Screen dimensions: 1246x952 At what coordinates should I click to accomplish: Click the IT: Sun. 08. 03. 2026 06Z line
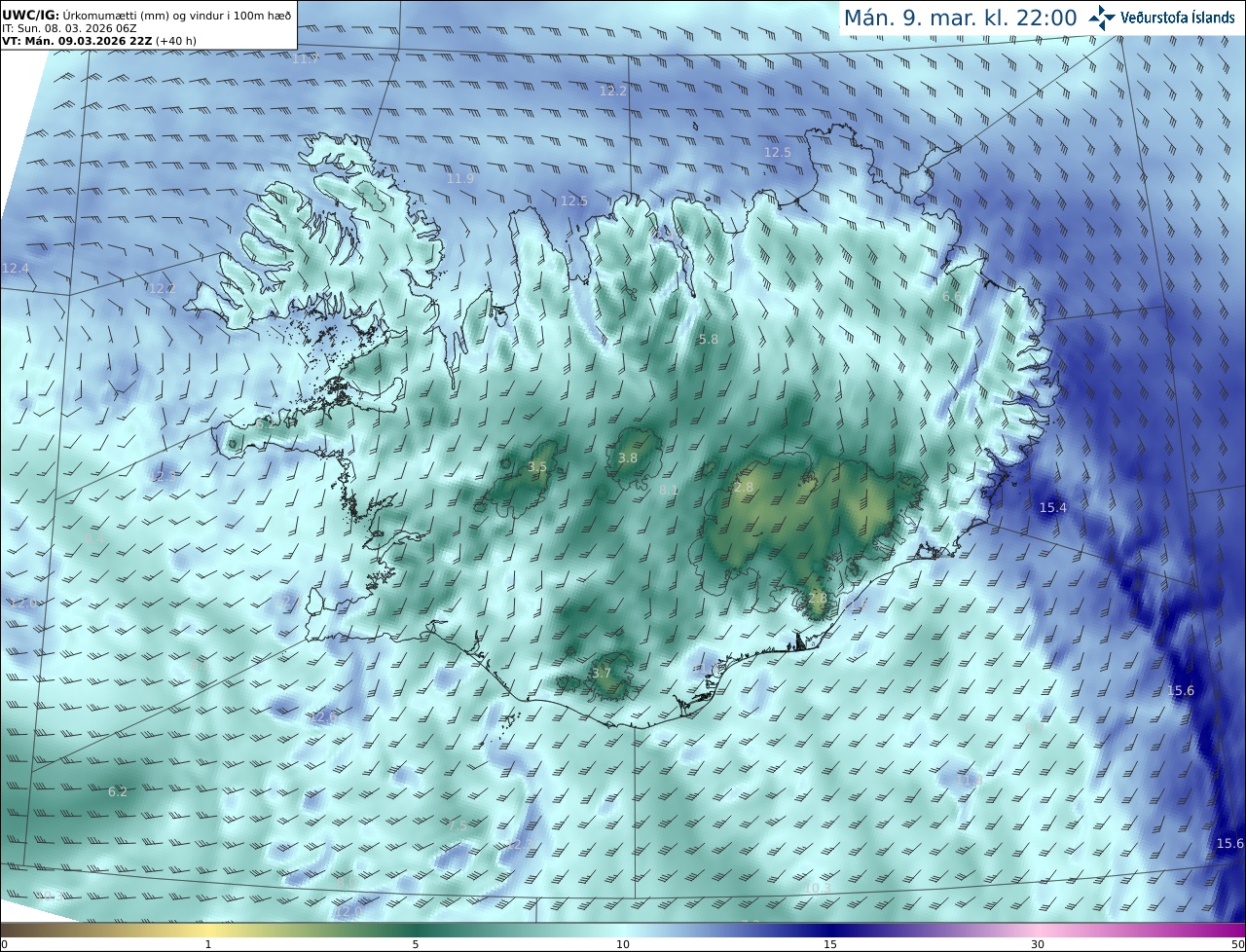pyautogui.click(x=70, y=28)
